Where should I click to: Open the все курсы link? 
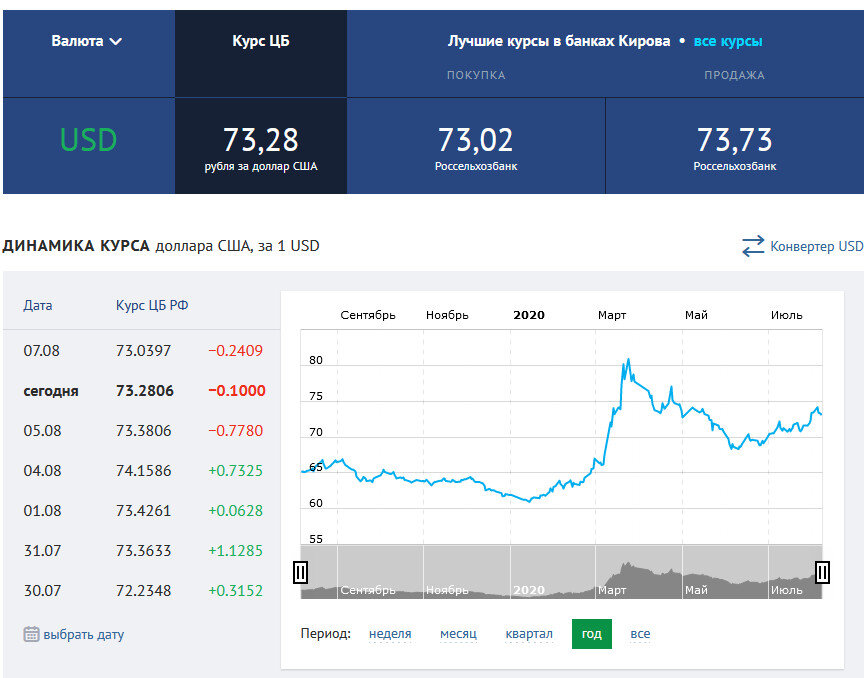pyautogui.click(x=728, y=41)
